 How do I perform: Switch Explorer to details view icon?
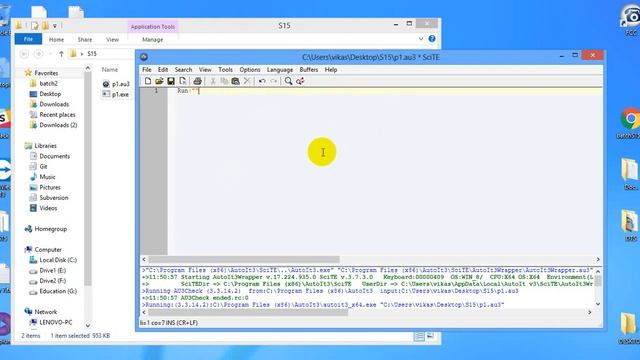[x=419, y=336]
